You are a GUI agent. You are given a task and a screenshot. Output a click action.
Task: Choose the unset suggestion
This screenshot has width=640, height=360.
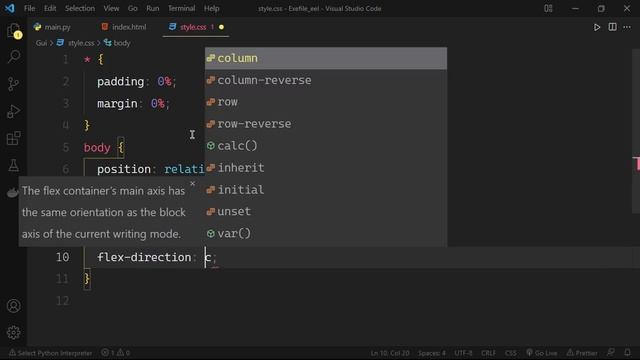click(326, 211)
